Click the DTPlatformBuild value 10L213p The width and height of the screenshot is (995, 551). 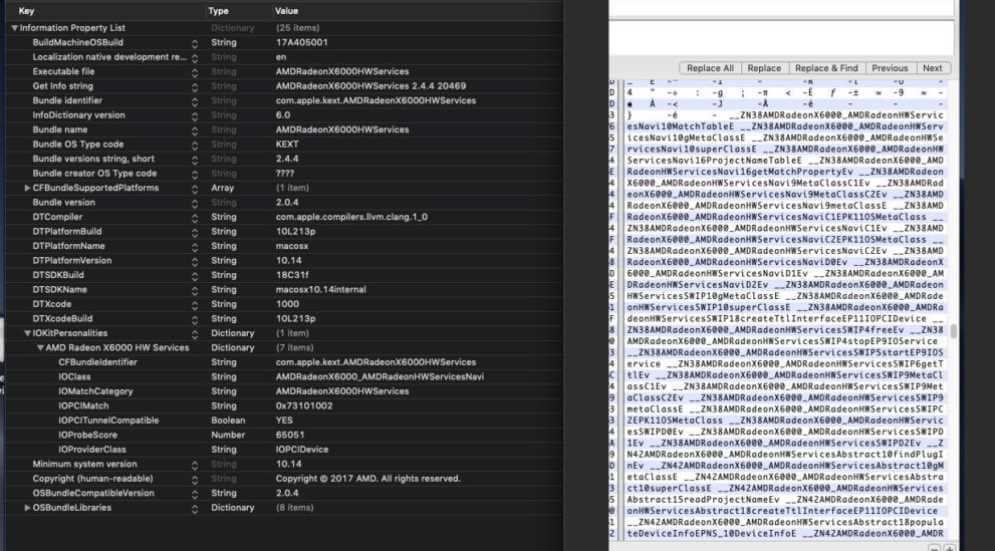(x=296, y=232)
